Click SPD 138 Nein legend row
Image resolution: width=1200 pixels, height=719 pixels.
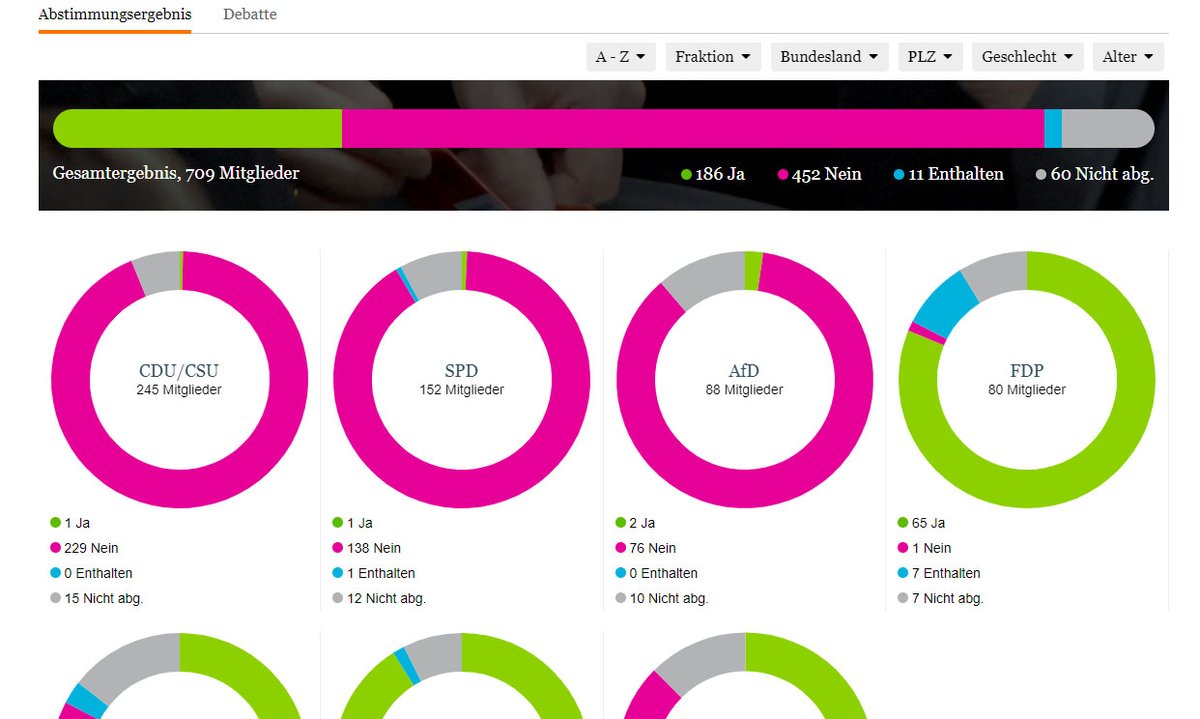tap(368, 548)
